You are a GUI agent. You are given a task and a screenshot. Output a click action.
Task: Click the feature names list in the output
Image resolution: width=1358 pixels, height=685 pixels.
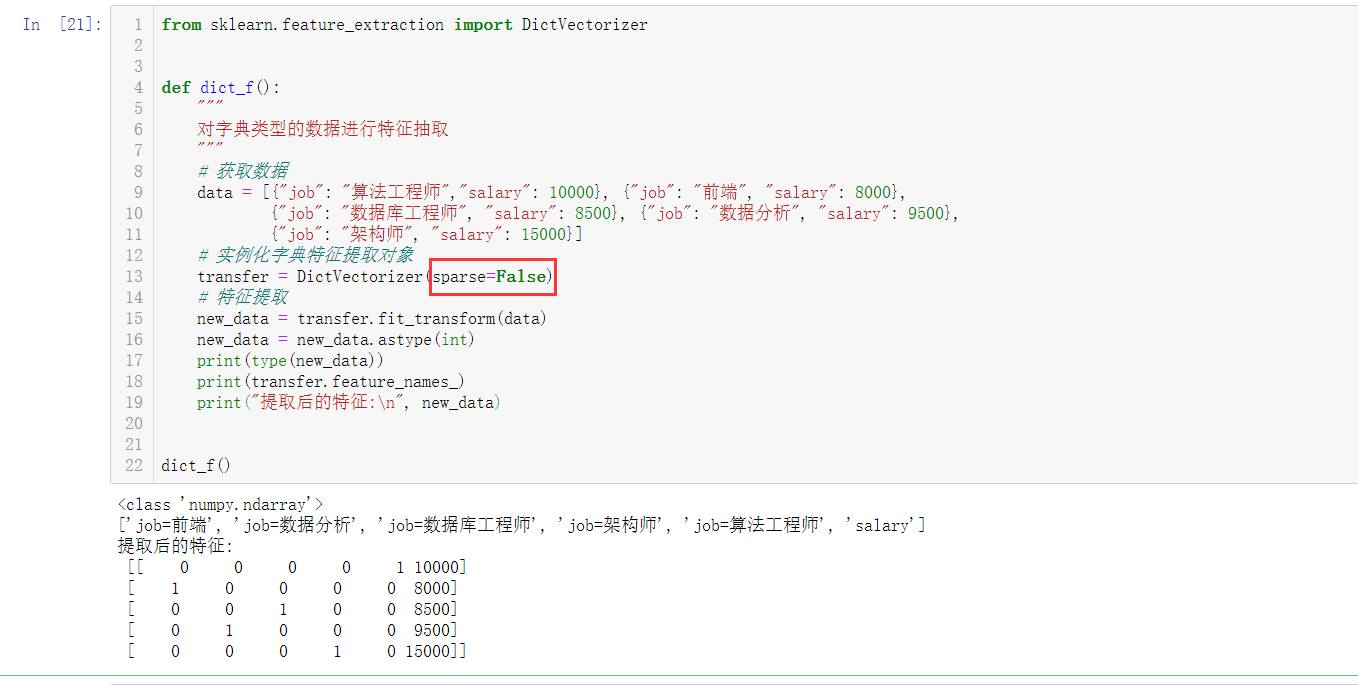521,525
